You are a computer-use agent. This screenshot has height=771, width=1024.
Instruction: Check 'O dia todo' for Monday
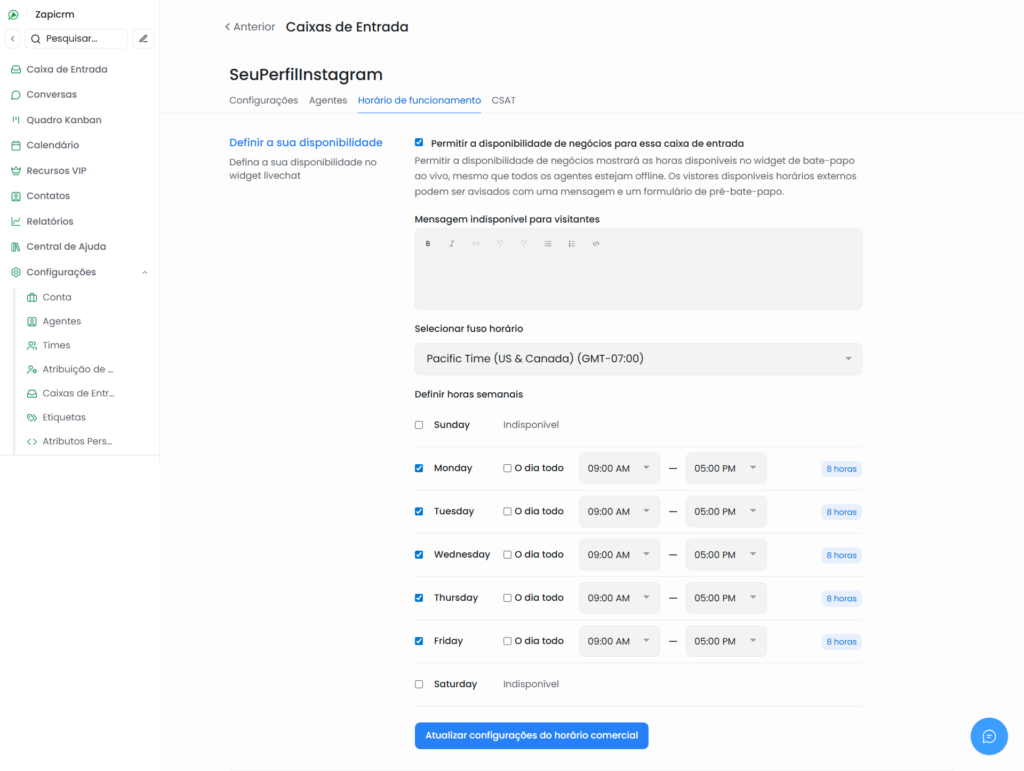click(x=507, y=468)
